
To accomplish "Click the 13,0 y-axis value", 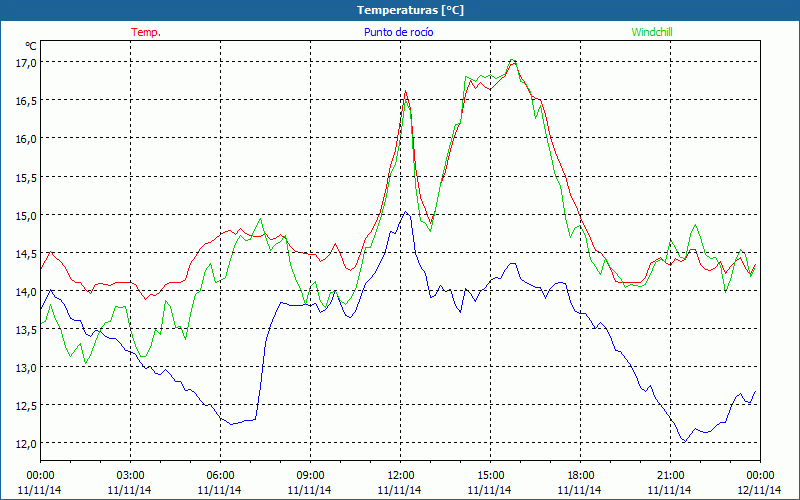I will [26, 367].
